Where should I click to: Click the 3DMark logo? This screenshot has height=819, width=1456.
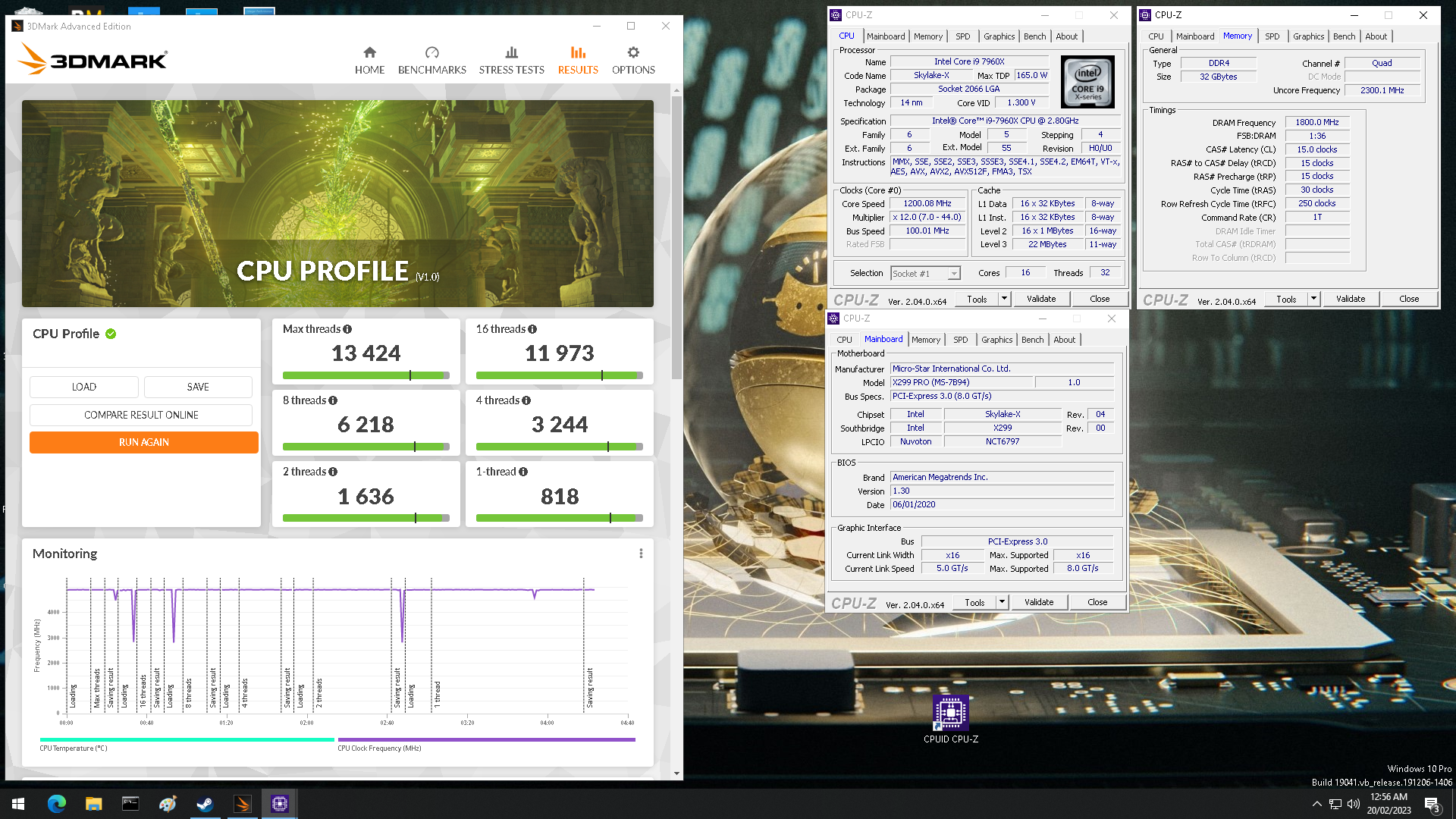point(92,59)
